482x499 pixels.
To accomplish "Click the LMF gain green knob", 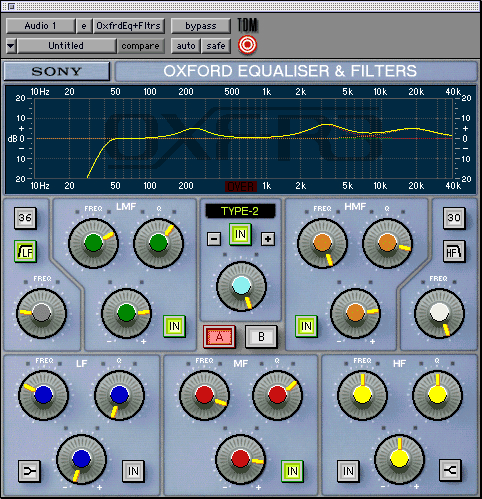I will pyautogui.click(x=127, y=313).
